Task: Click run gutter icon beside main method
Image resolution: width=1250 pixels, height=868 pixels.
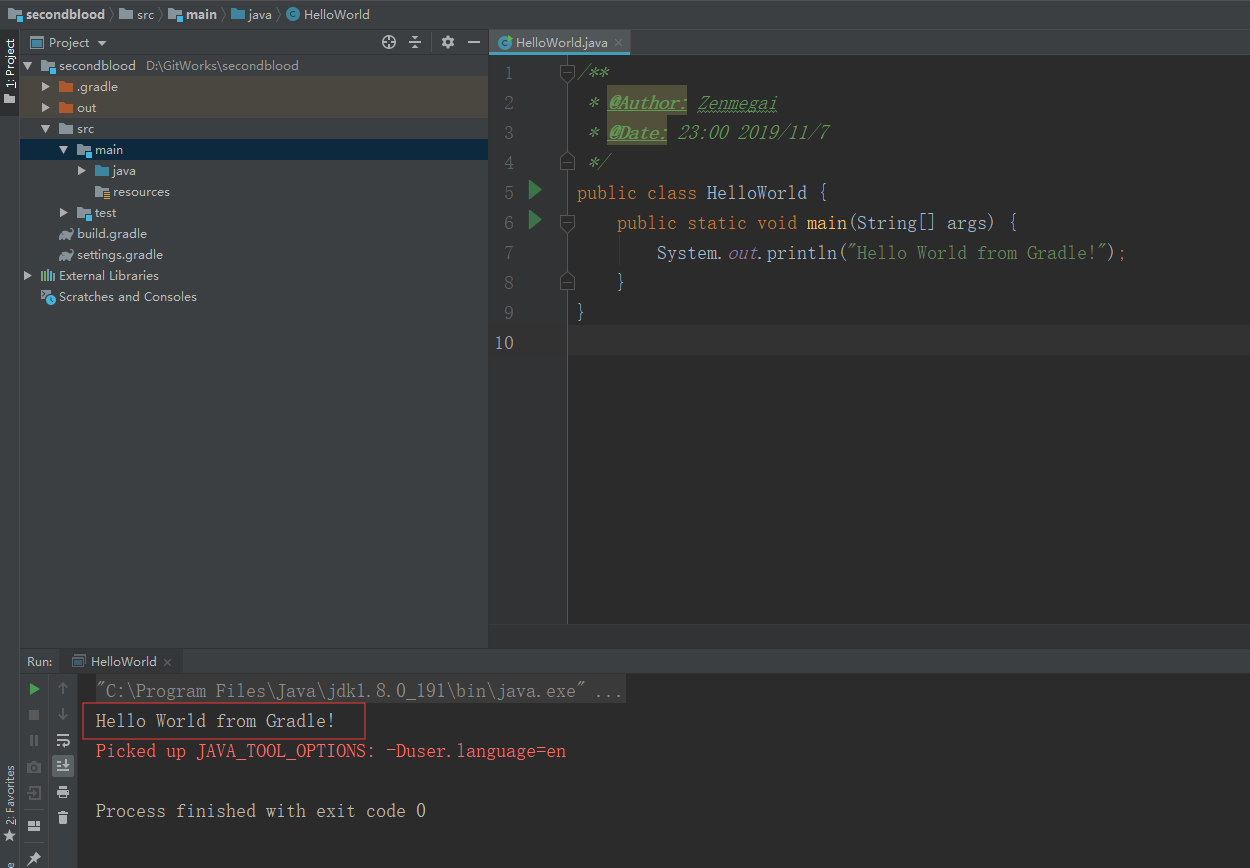Action: click(x=535, y=220)
